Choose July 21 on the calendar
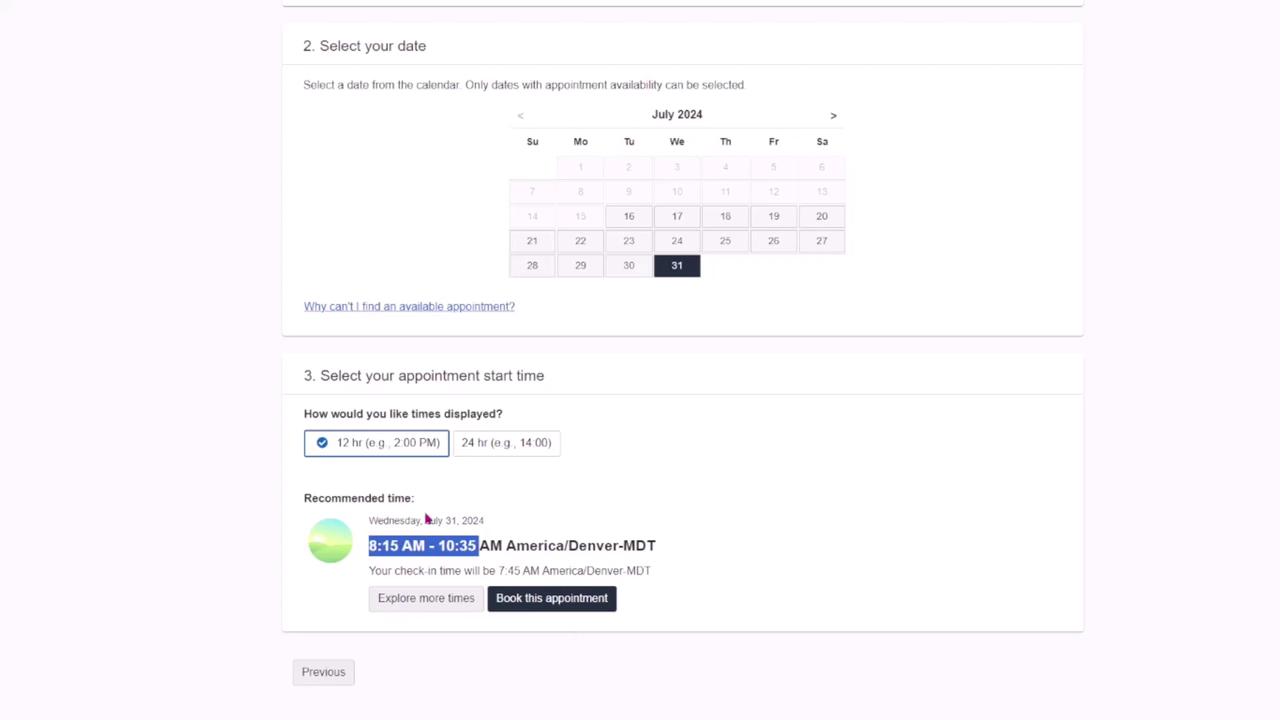 532,241
